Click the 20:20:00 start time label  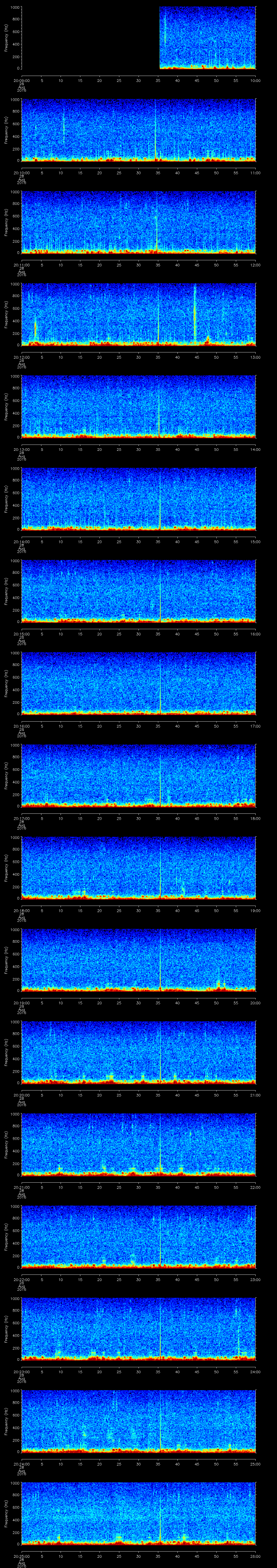(21, 1095)
